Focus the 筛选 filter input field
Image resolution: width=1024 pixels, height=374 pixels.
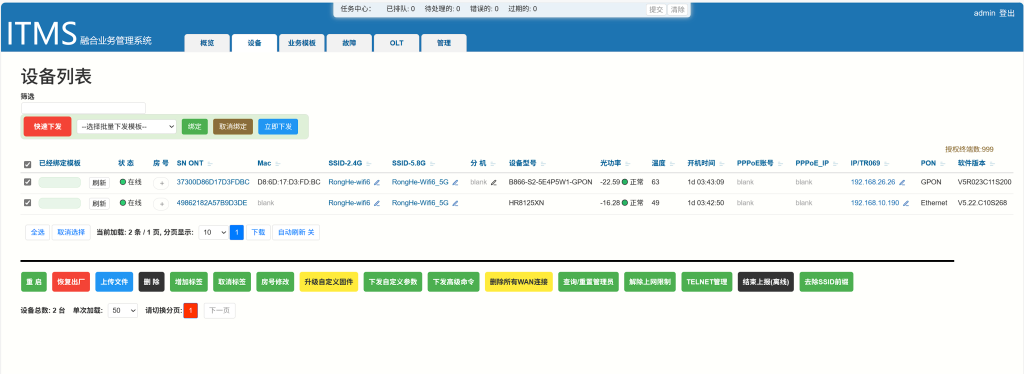(x=83, y=108)
